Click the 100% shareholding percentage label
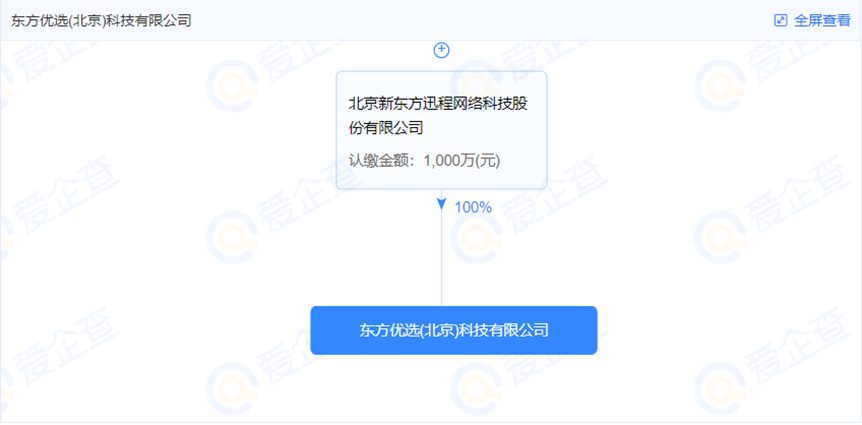The image size is (862, 425). click(x=473, y=208)
